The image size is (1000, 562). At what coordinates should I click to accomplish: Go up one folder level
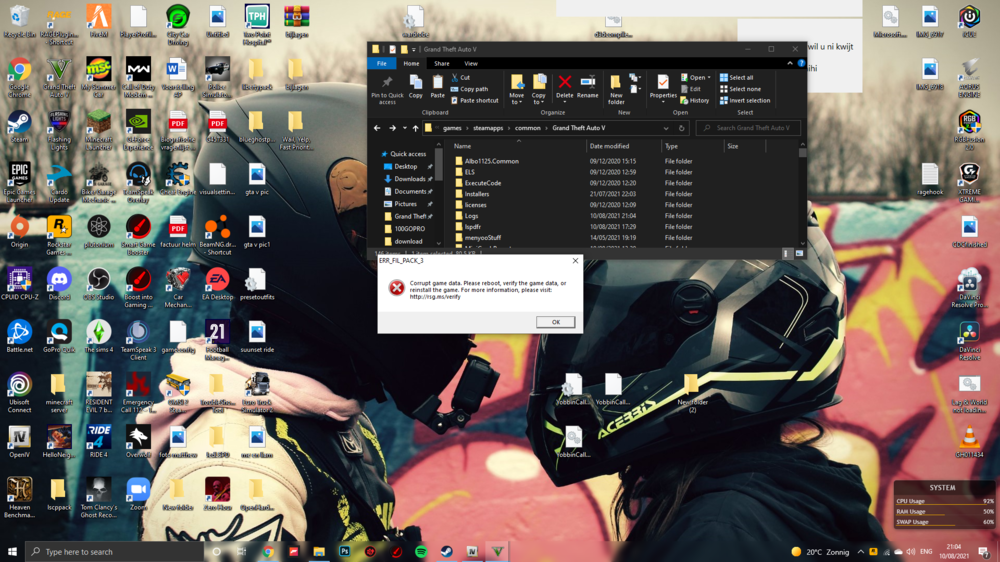[415, 128]
